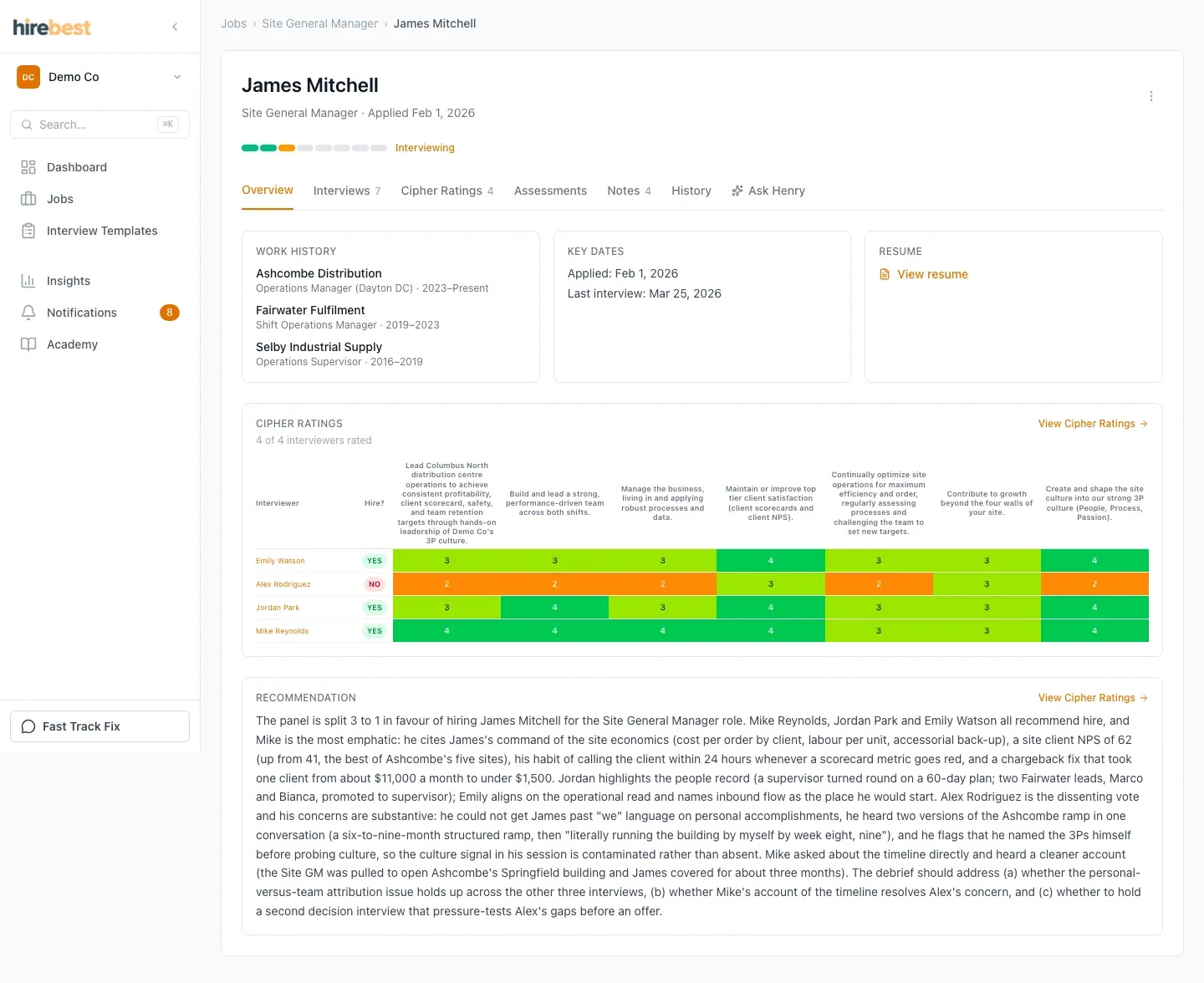
Task: Click the Ask Henry sparkle icon
Action: click(x=737, y=191)
